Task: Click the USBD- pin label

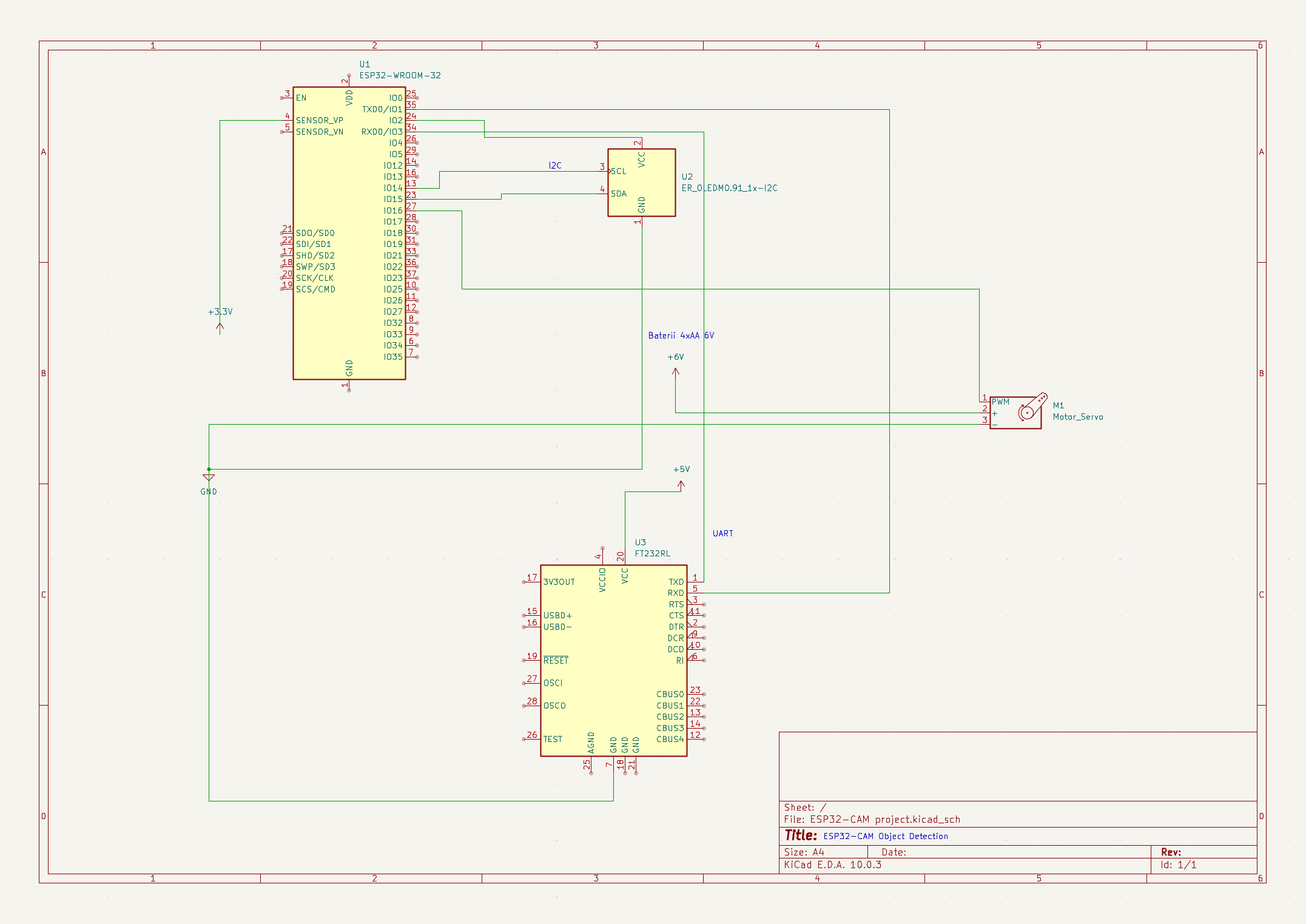Action: (557, 627)
